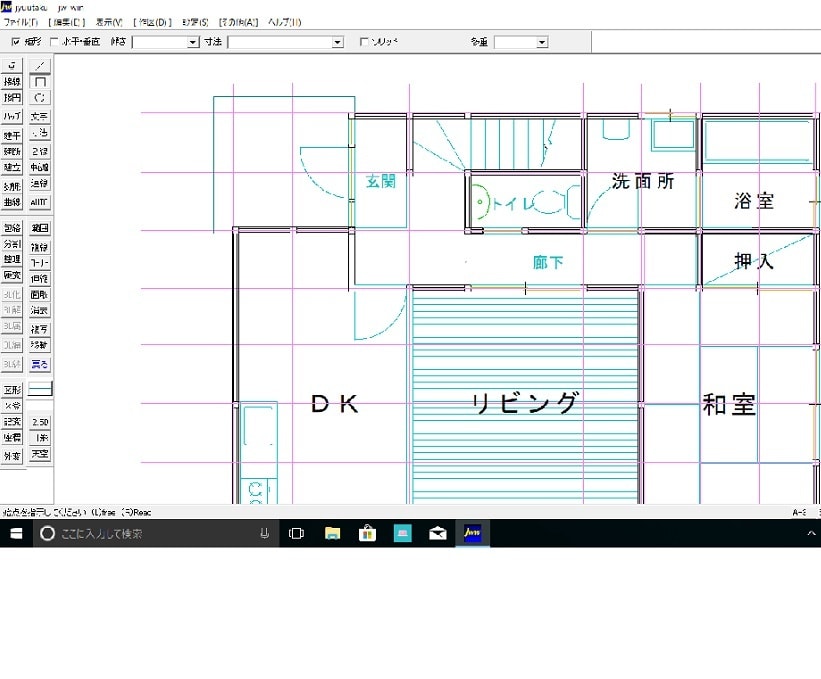The height and width of the screenshot is (679, 821).
Task: Activate the 接円 tangent circle tool
Action: point(12,98)
